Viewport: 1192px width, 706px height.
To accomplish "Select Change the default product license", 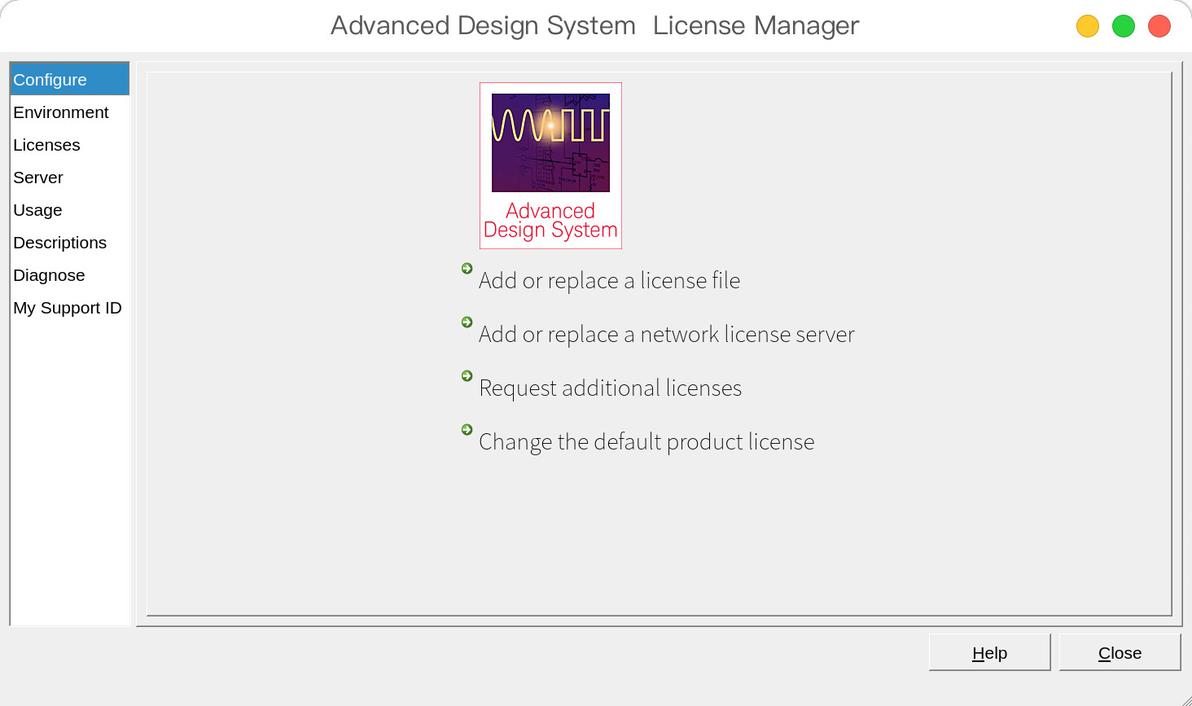I will pyautogui.click(x=646, y=442).
